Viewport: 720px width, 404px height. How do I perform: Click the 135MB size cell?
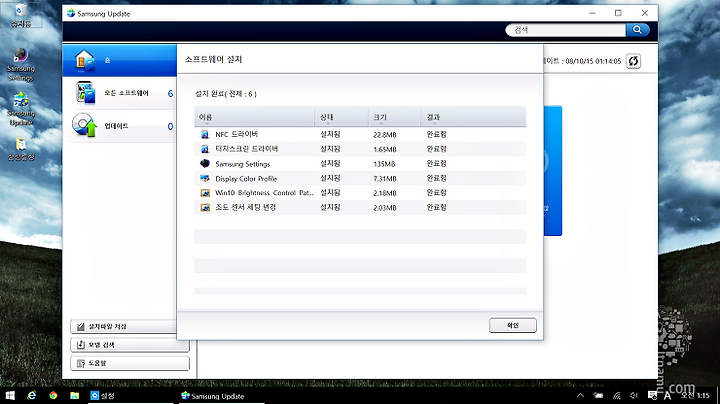point(384,164)
